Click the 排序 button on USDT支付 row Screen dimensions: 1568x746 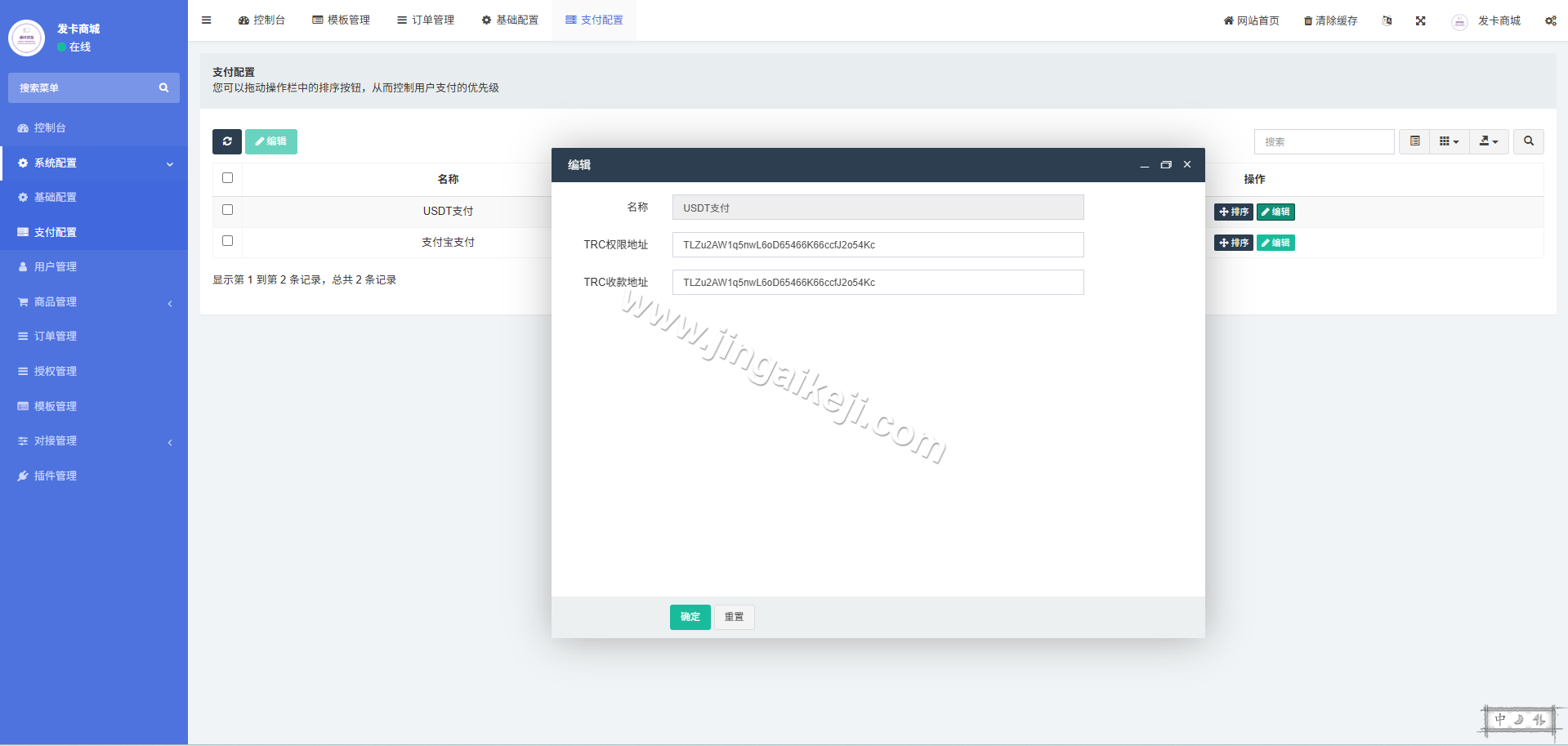coord(1233,212)
